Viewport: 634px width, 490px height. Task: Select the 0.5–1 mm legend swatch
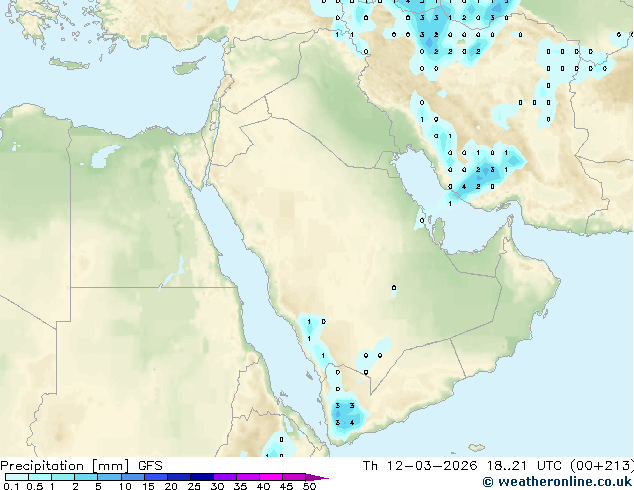40,477
